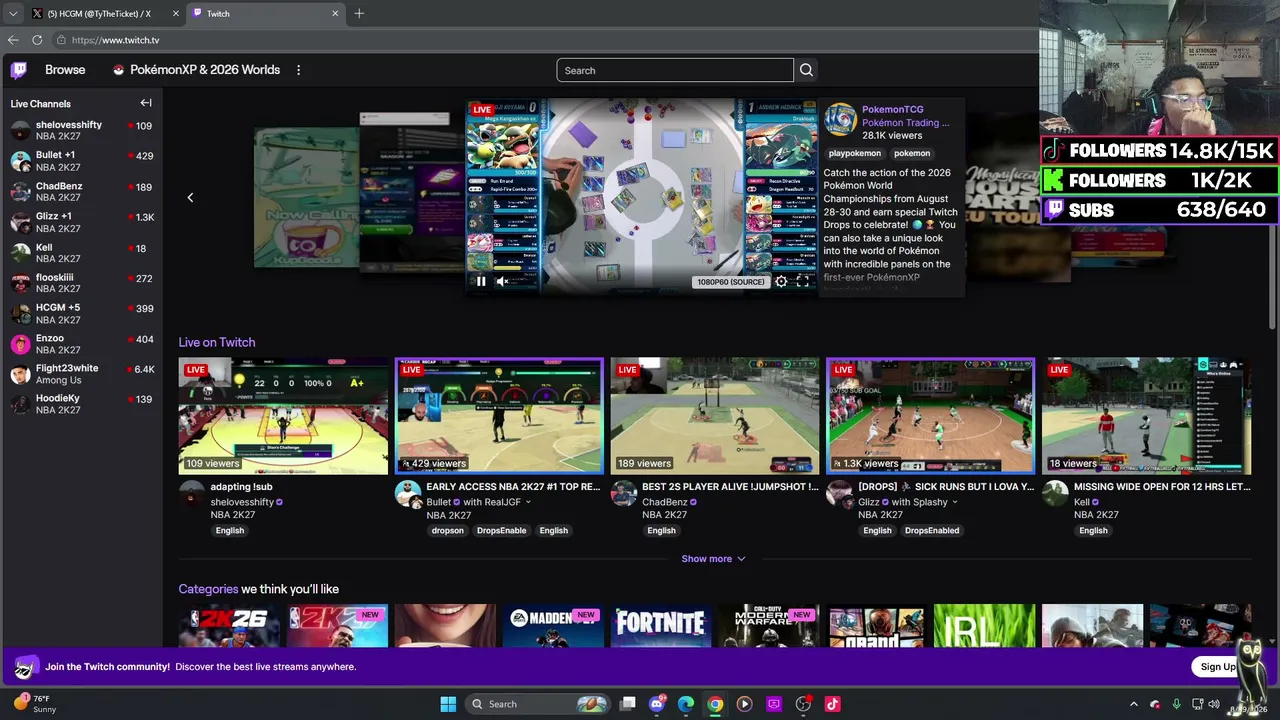The width and height of the screenshot is (1280, 720).
Task: Open the Fortnite category cover
Action: click(660, 626)
